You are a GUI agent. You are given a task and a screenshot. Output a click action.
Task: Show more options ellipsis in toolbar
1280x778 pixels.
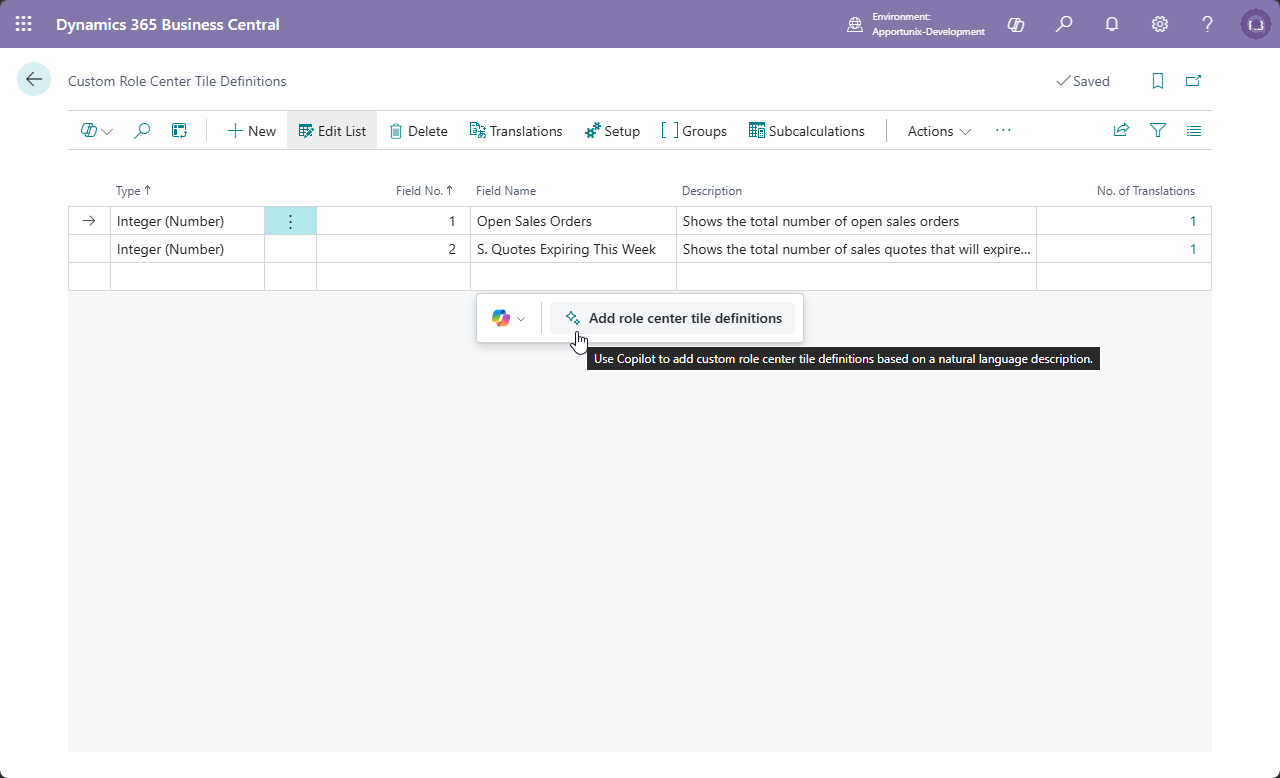[x=1003, y=131]
